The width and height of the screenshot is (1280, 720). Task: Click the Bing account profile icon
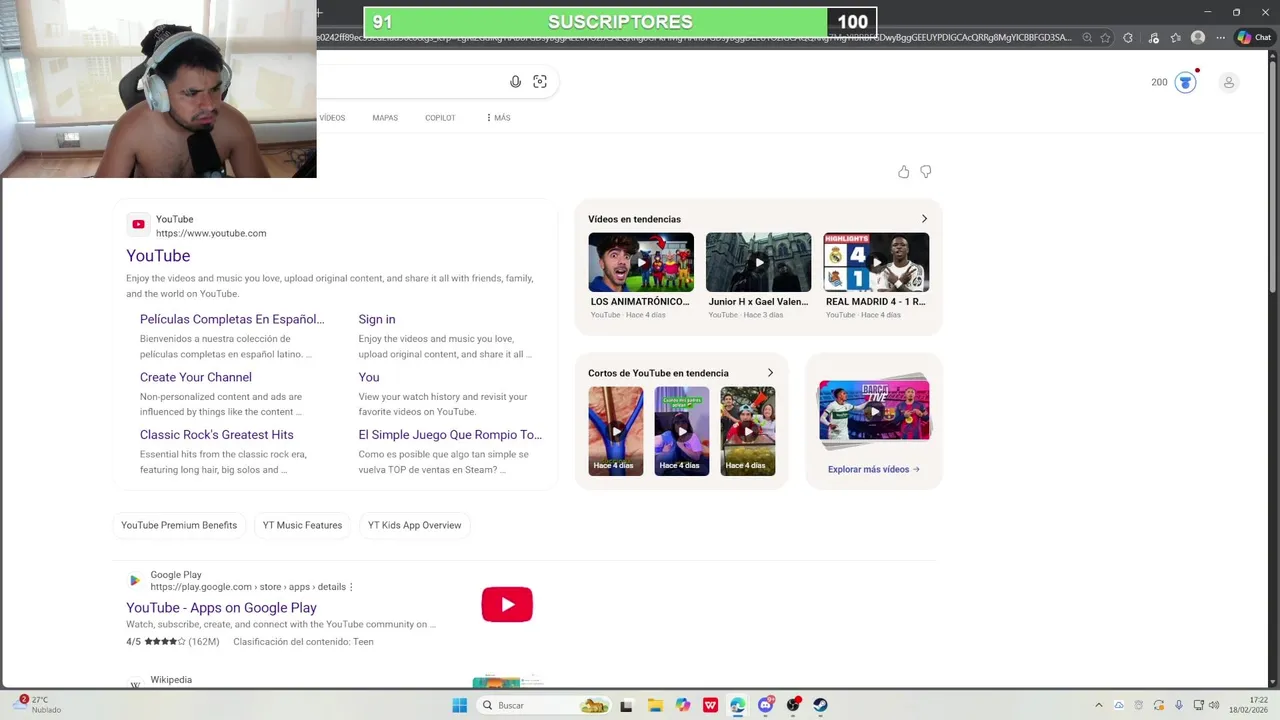pyautogui.click(x=1229, y=82)
